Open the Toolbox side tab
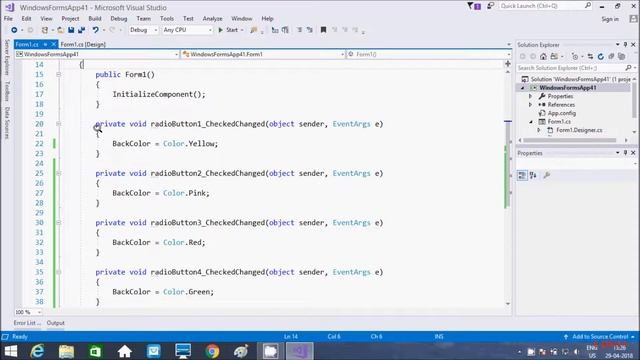Viewport: 640px width, 360px height. coord(7,91)
